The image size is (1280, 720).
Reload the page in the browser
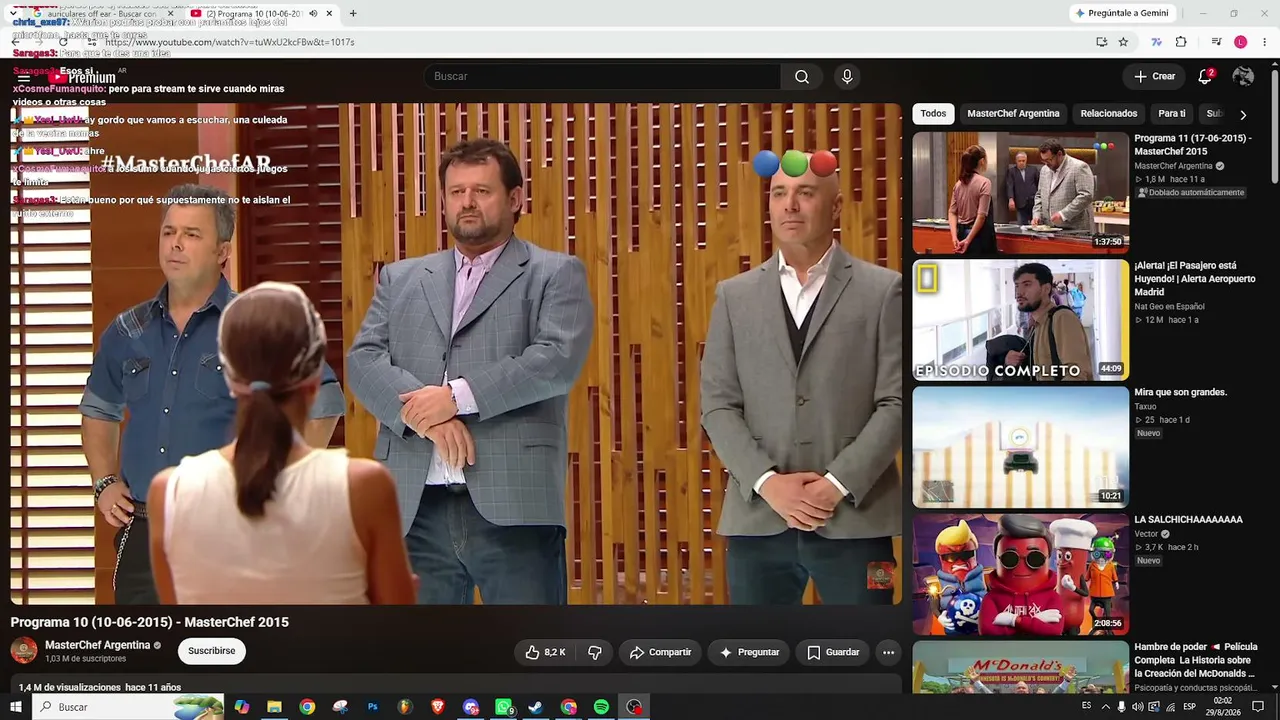pos(63,42)
